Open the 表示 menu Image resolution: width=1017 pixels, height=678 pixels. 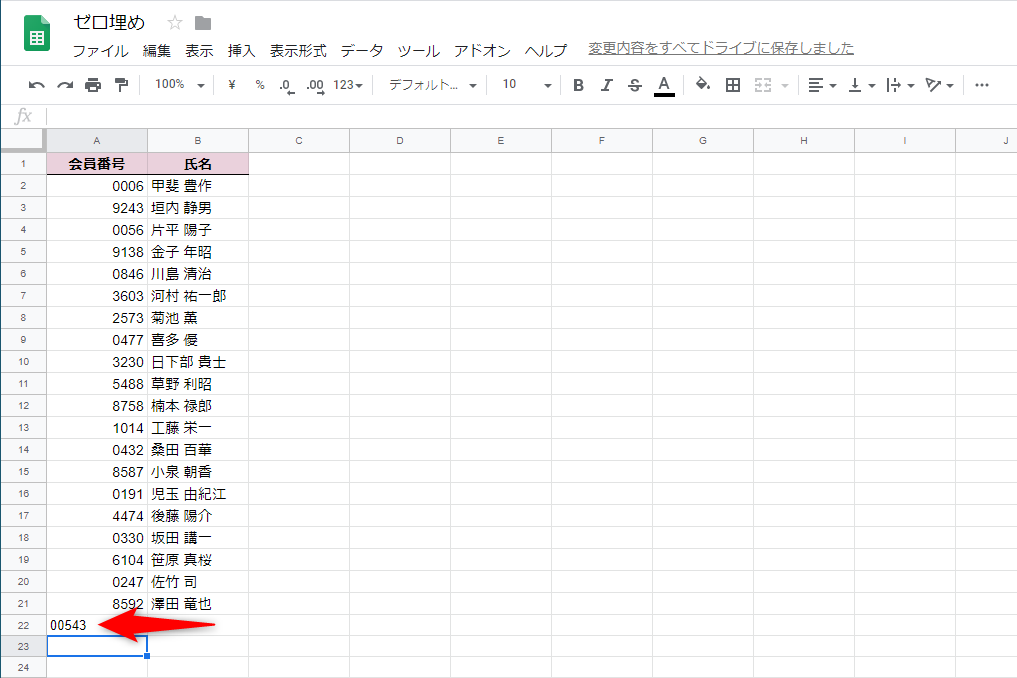tap(199, 51)
